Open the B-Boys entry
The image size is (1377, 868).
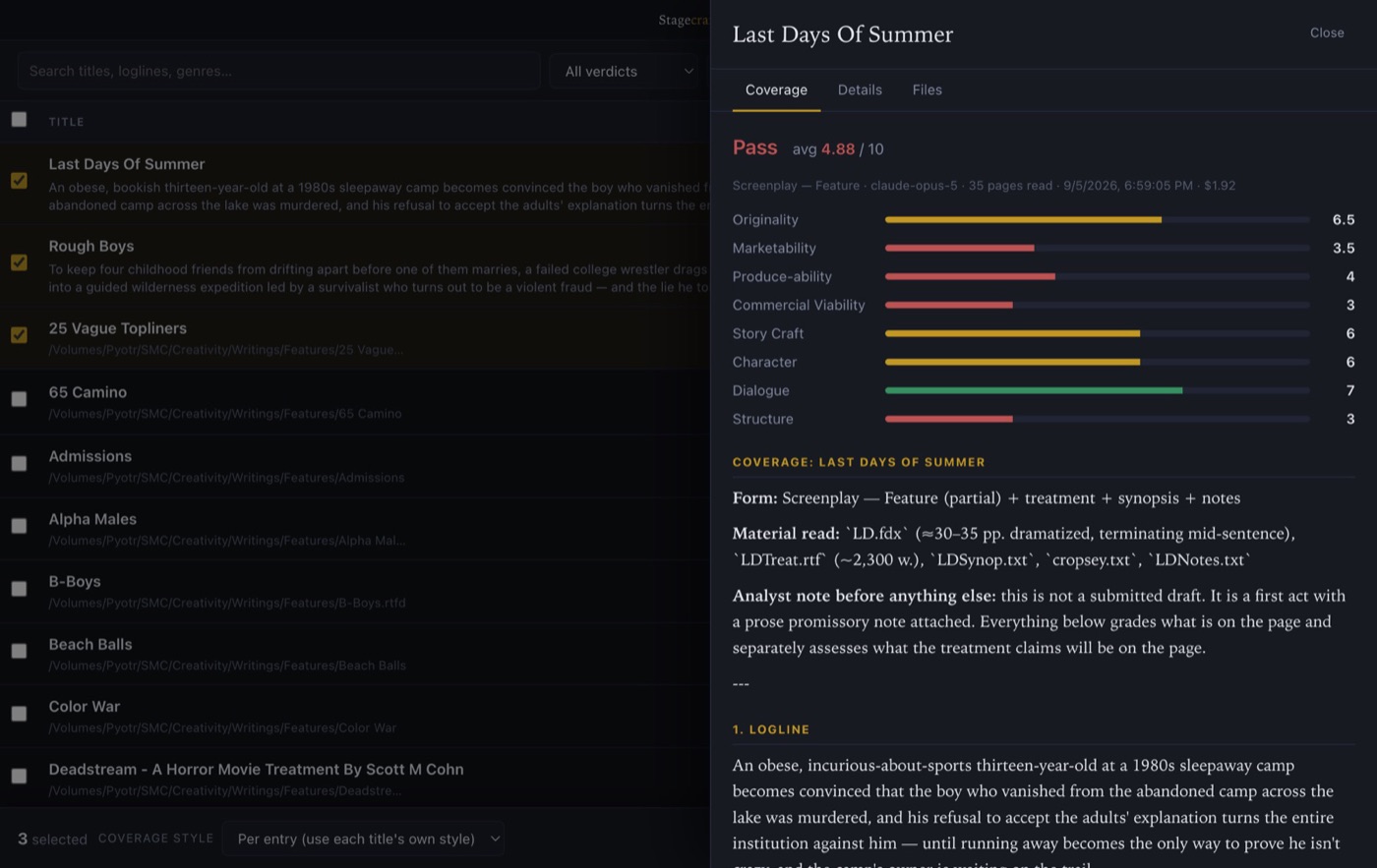point(75,582)
